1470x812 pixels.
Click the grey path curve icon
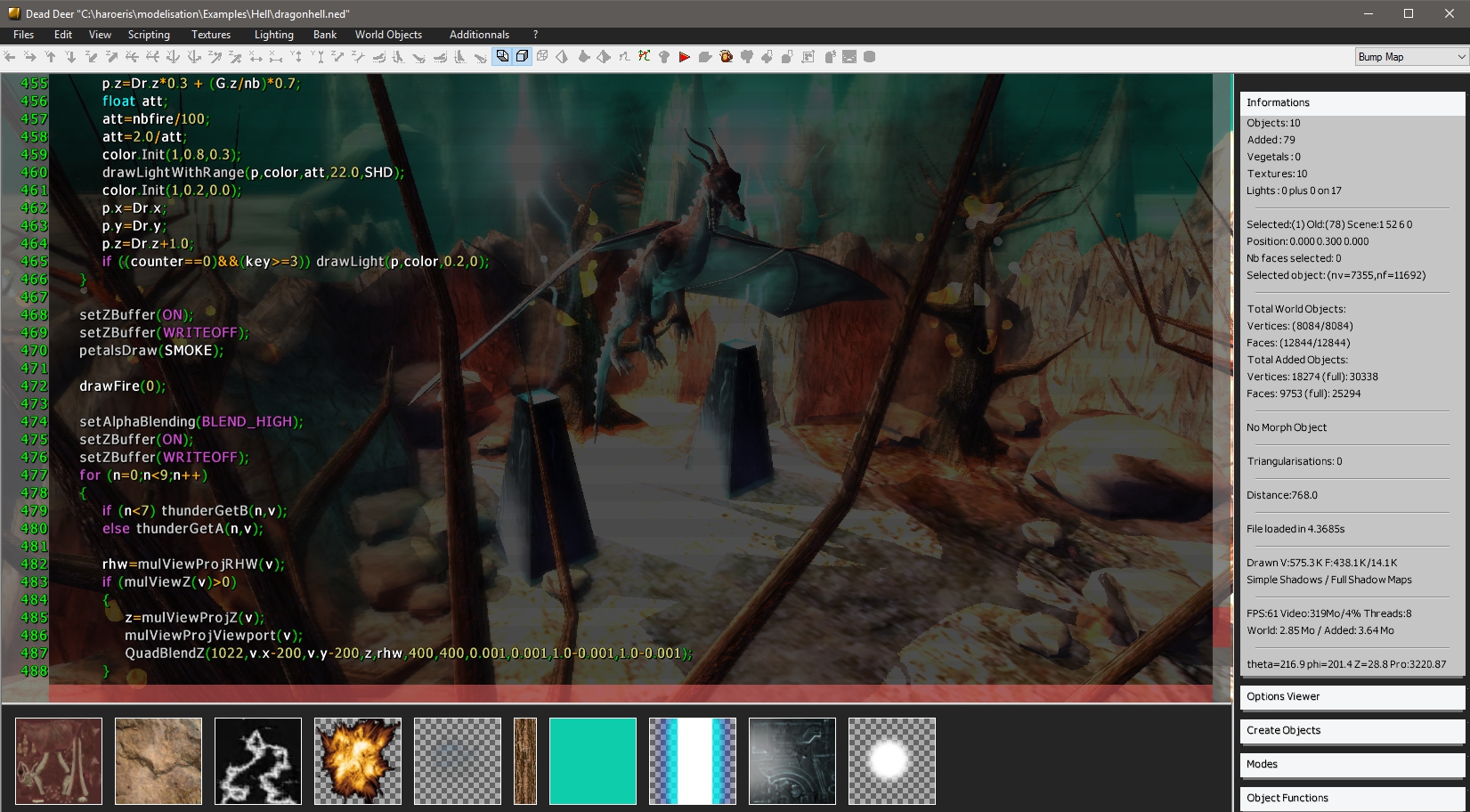click(x=624, y=57)
